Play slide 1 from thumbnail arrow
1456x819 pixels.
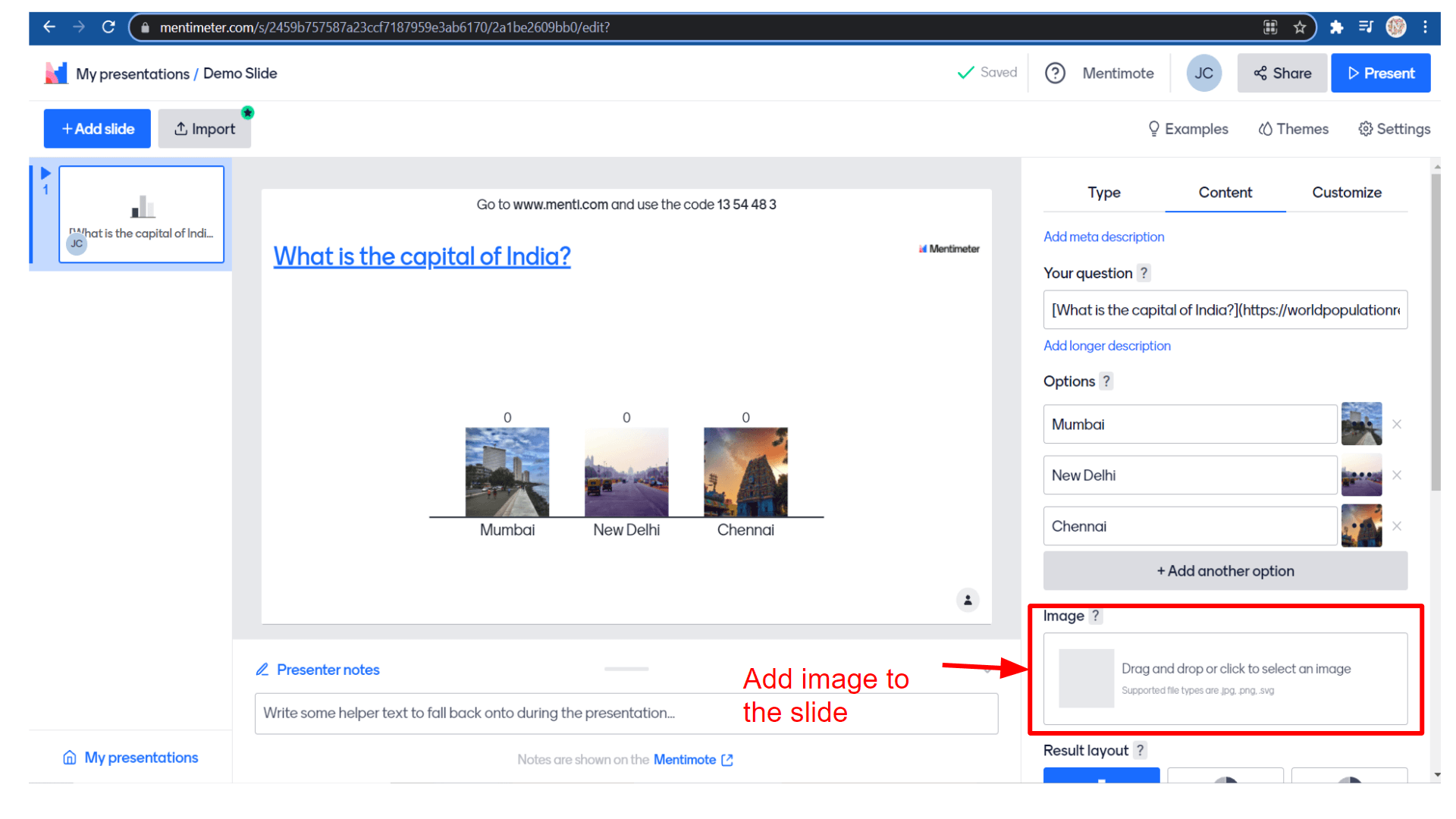click(x=45, y=173)
